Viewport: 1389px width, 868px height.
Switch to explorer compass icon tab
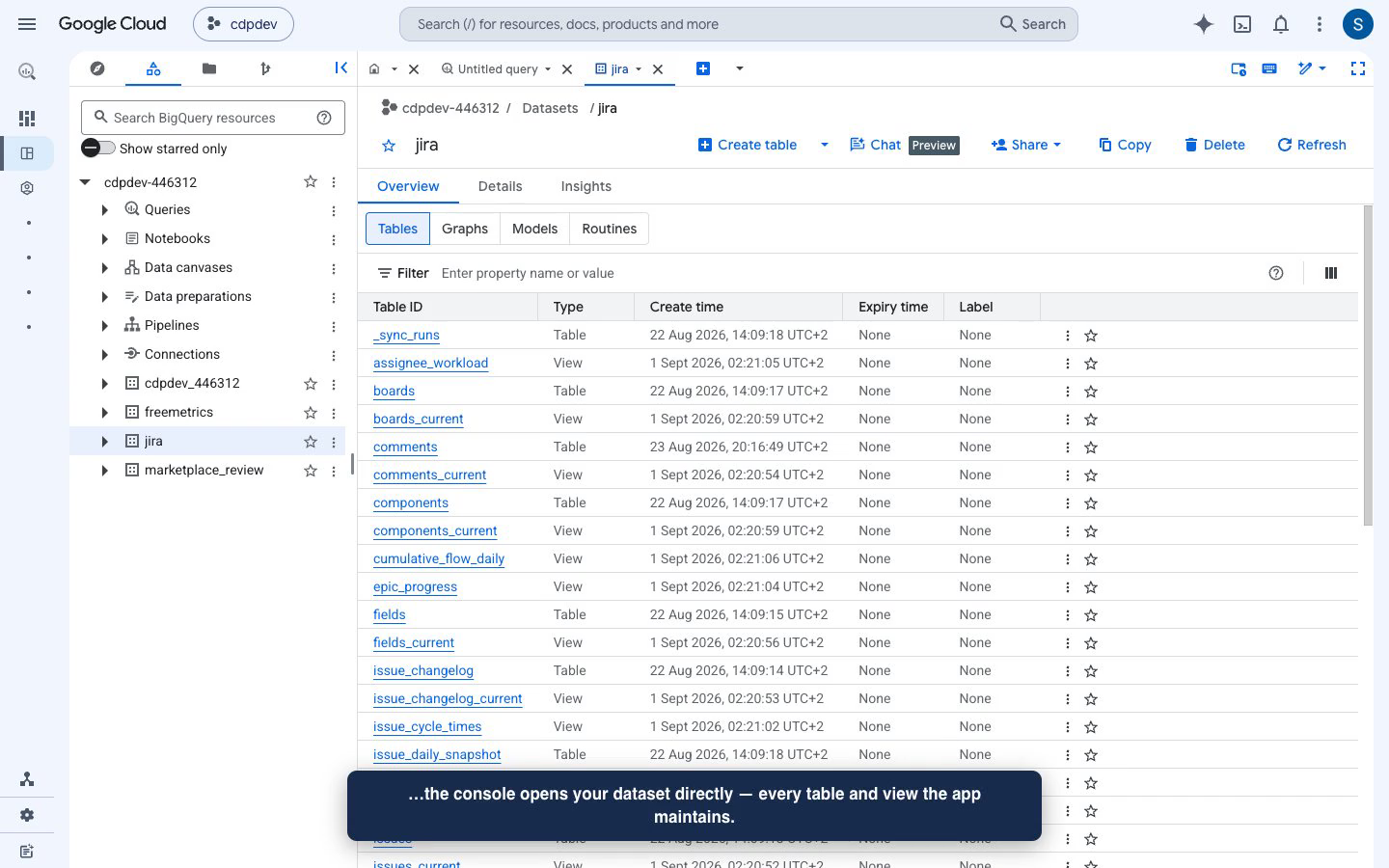coord(97,68)
